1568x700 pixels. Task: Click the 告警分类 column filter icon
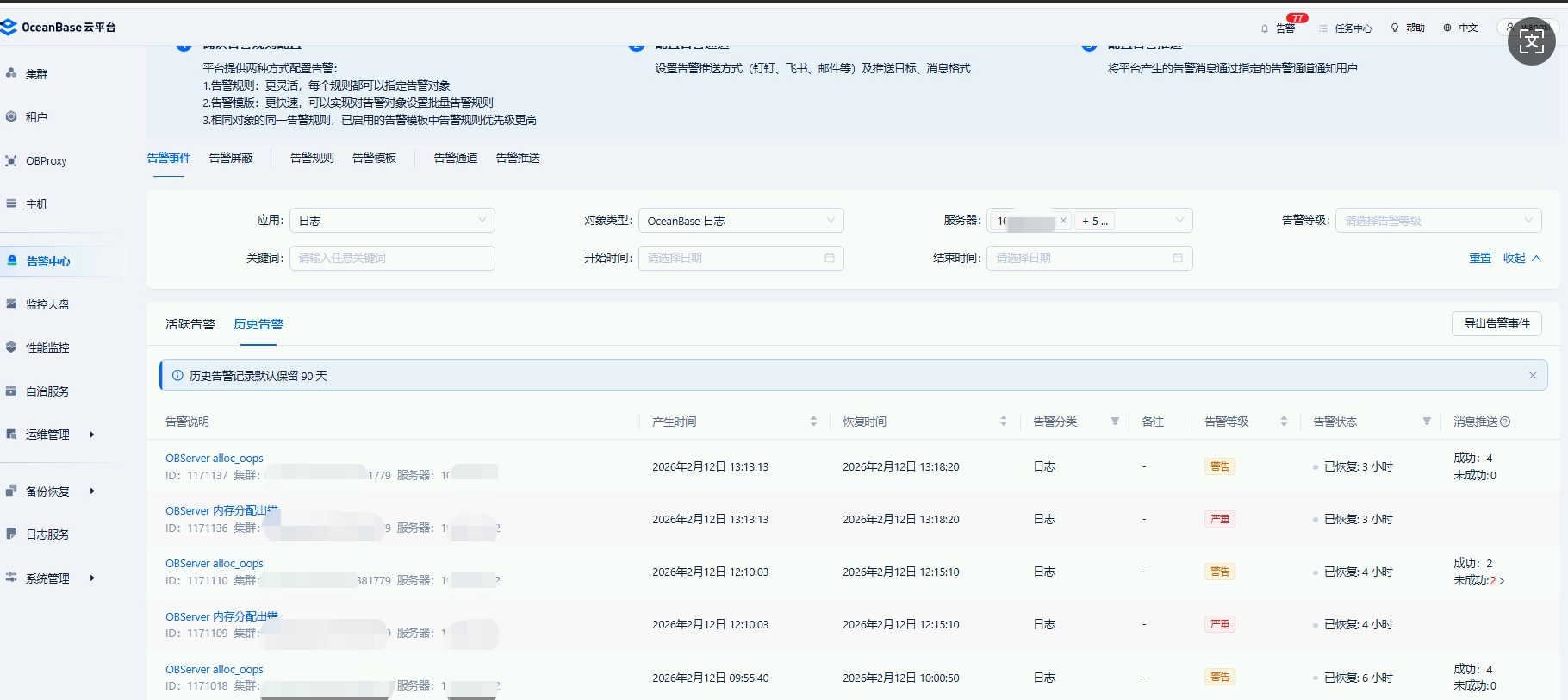click(1115, 422)
